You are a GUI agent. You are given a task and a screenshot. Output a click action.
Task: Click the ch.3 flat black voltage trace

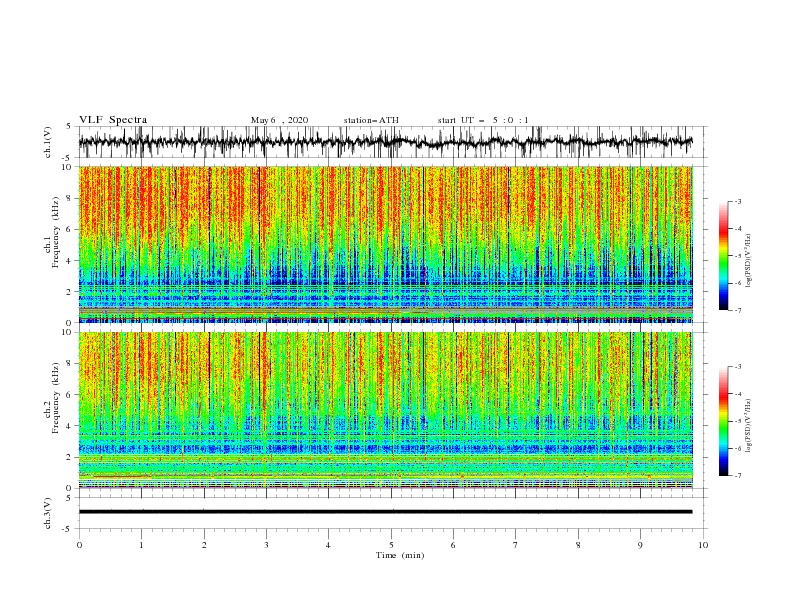(x=385, y=512)
